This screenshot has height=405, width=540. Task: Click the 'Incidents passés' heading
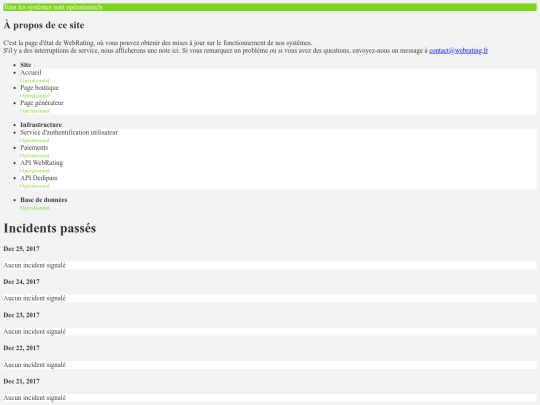(50, 228)
